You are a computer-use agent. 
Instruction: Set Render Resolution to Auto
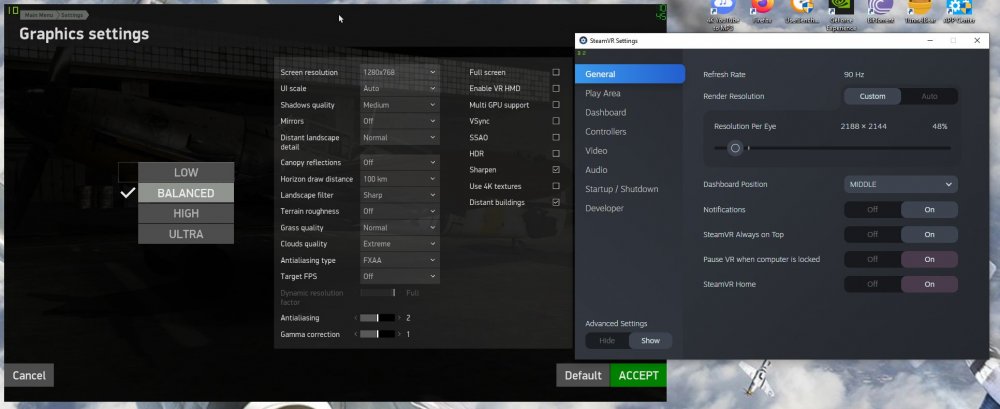[x=929, y=96]
